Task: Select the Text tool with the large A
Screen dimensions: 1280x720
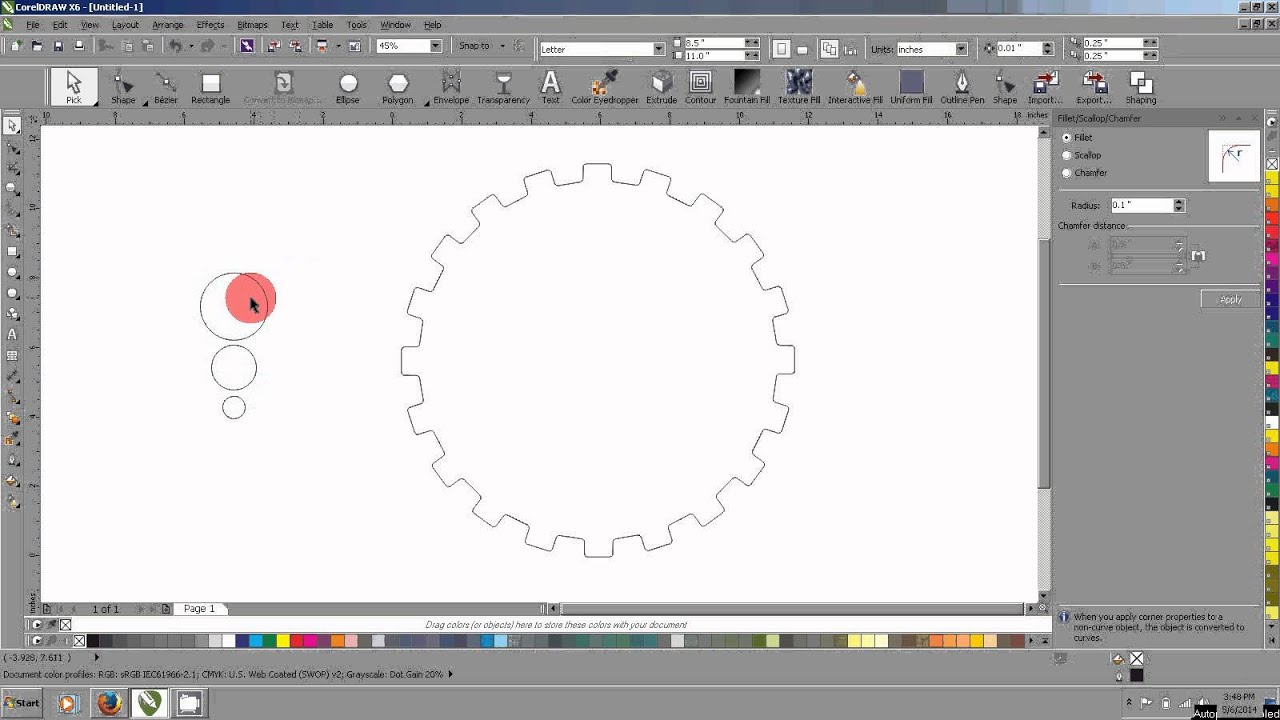Action: click(550, 87)
